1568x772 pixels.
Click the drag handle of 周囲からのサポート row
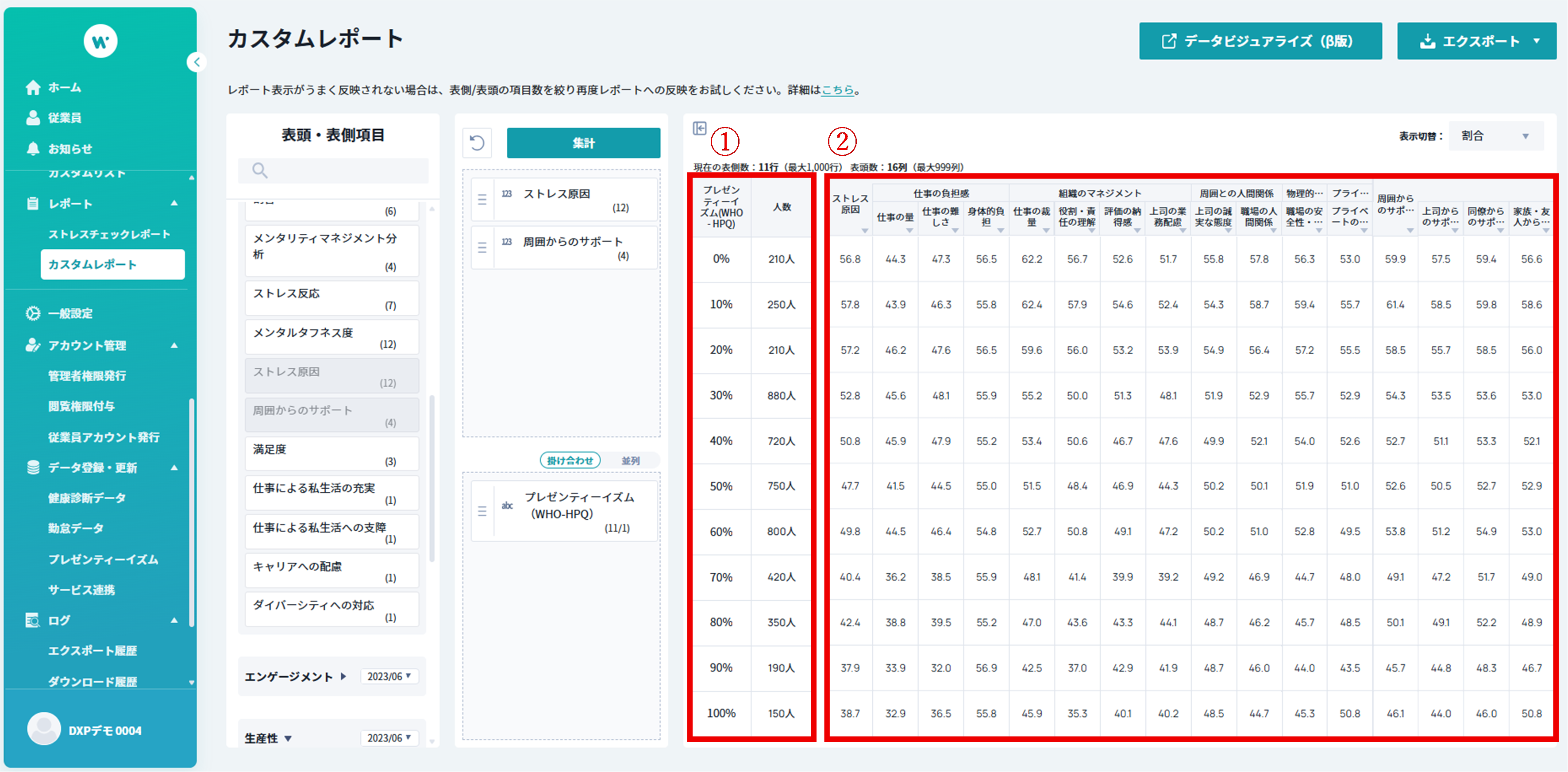click(x=482, y=248)
